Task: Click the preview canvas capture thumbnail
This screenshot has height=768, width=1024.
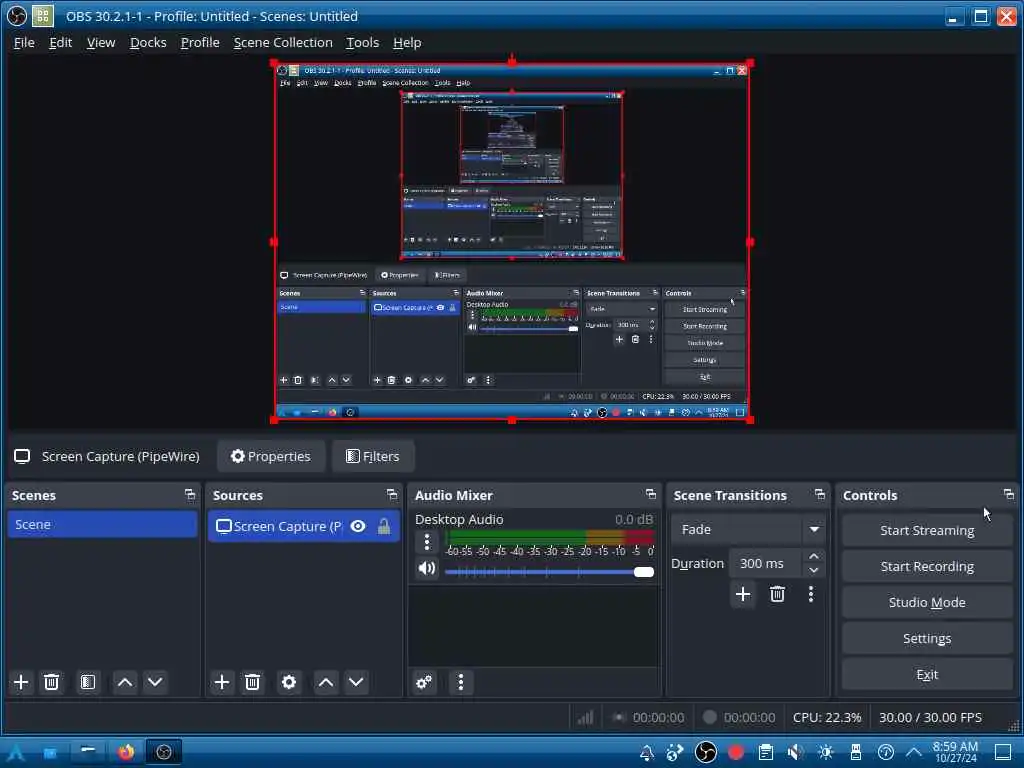Action: (x=511, y=242)
